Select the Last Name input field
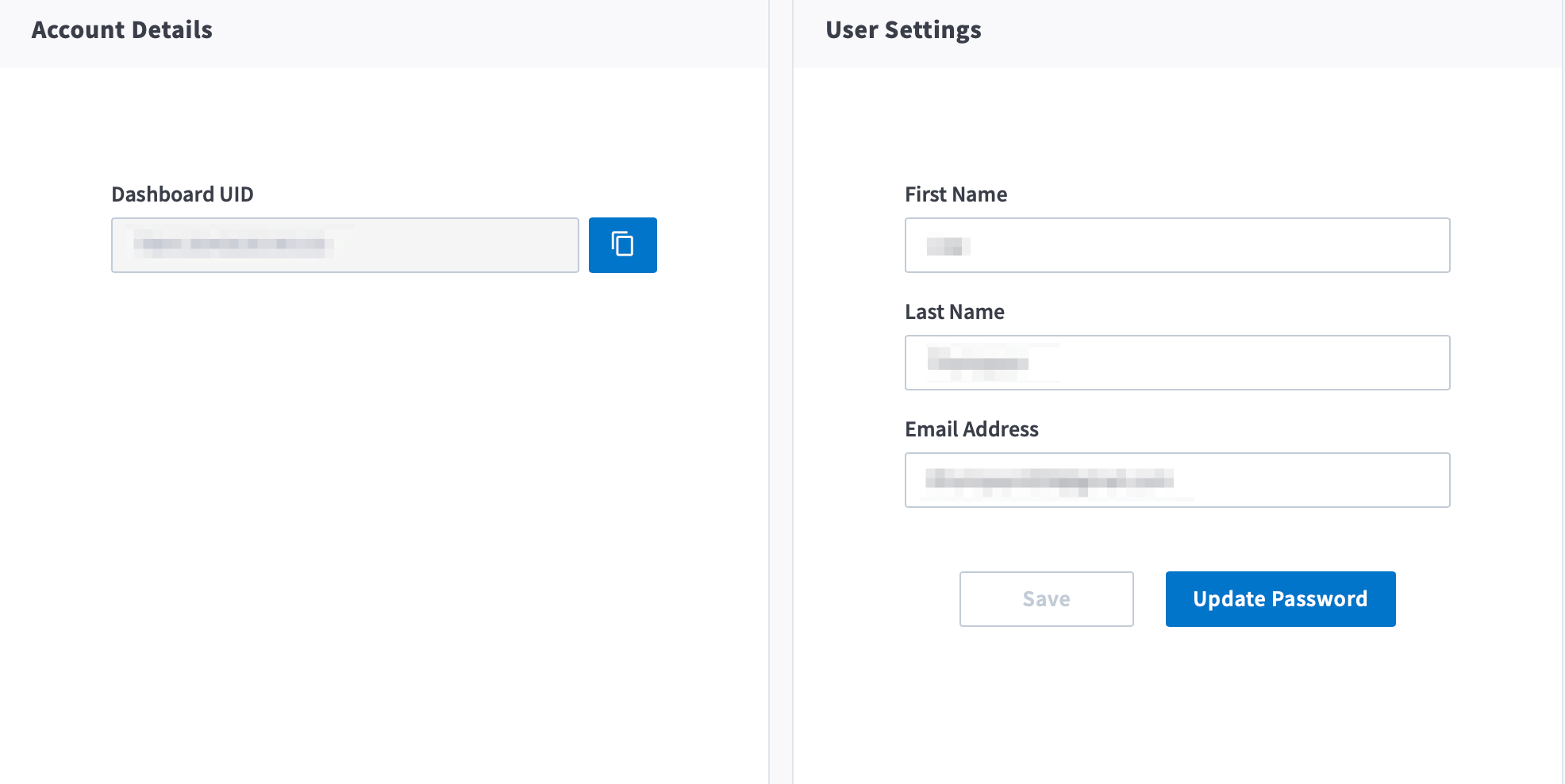 tap(1177, 363)
